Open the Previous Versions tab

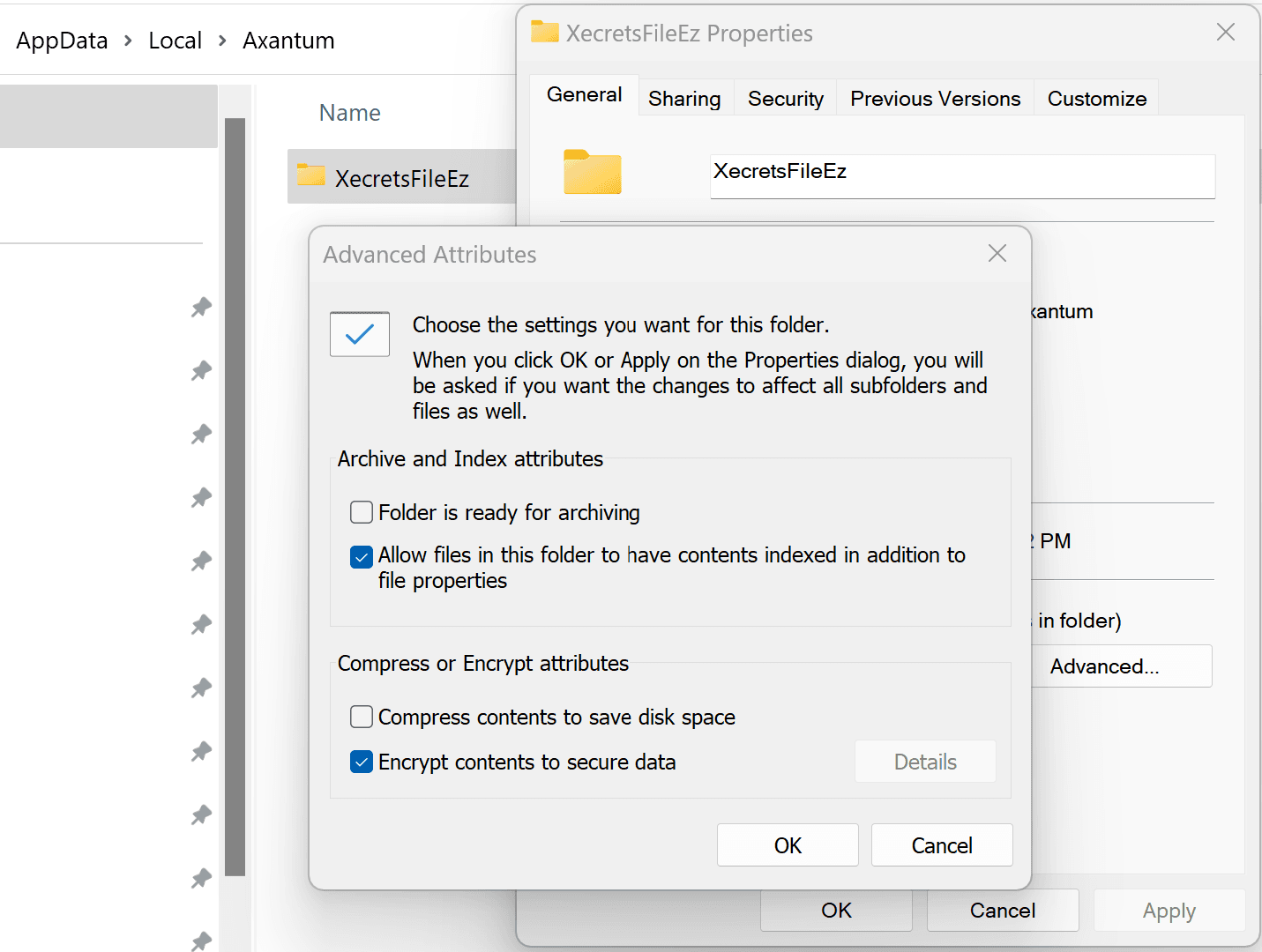[x=934, y=98]
